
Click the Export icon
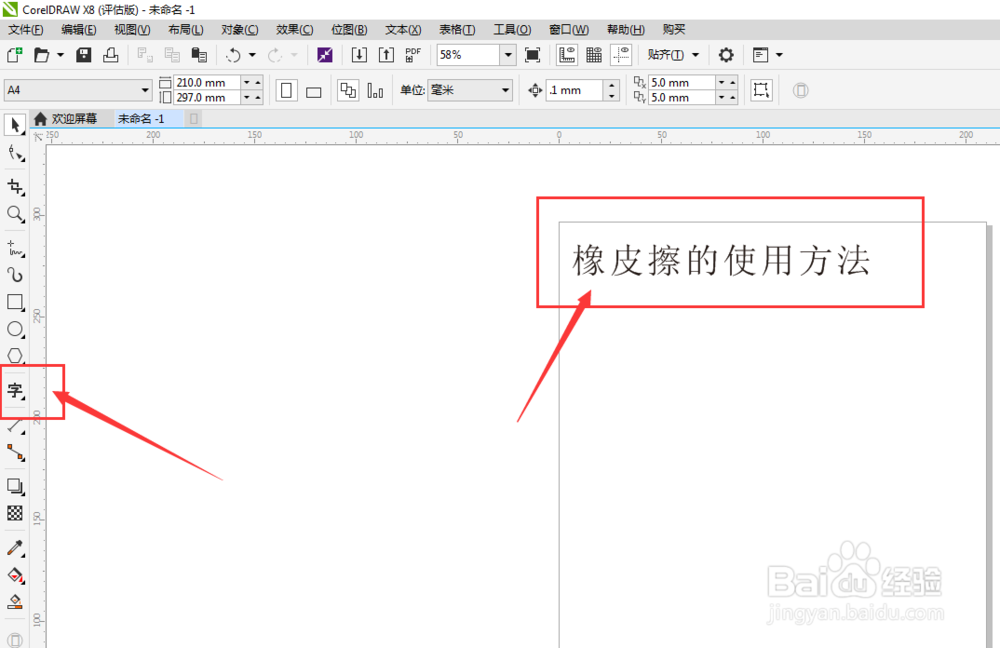pos(386,55)
